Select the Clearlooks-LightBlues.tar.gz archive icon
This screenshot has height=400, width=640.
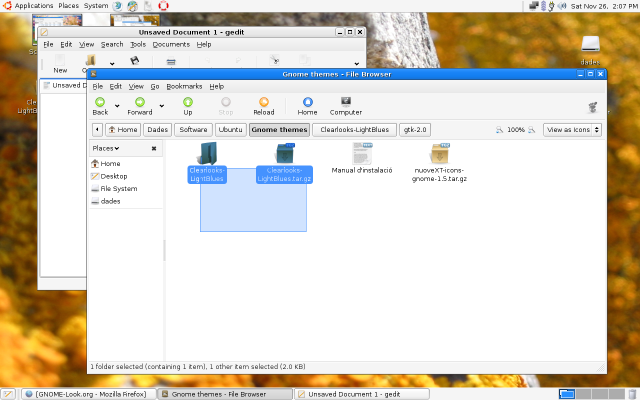coord(284,153)
